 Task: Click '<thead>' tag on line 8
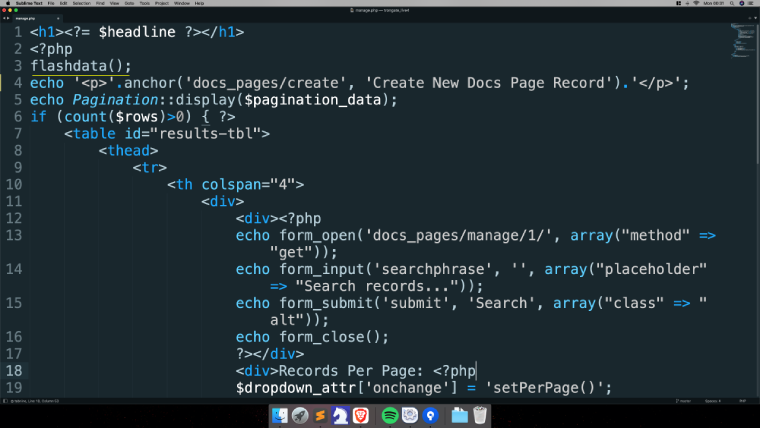tap(128, 151)
